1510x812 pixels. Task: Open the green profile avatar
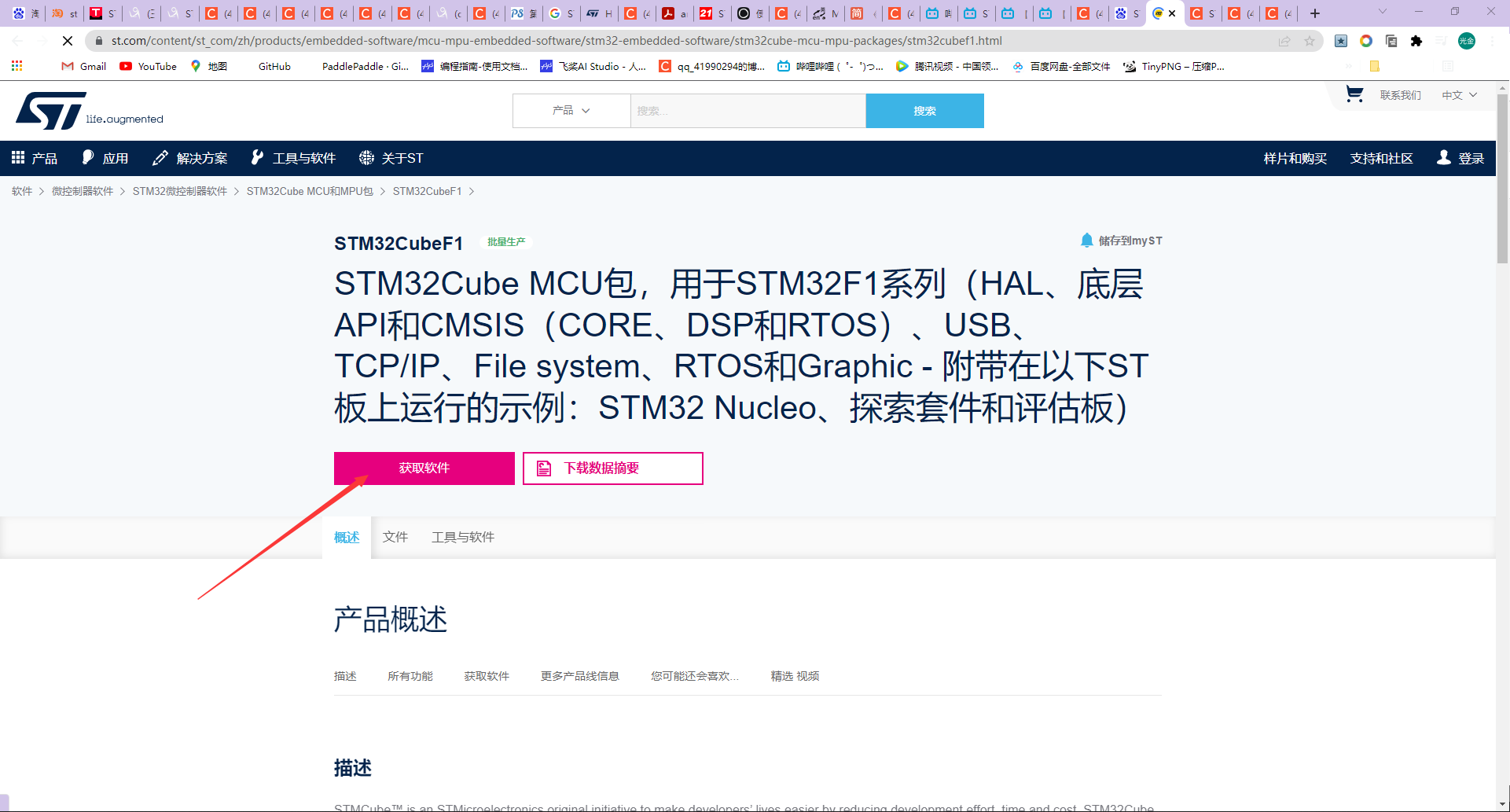(x=1467, y=41)
